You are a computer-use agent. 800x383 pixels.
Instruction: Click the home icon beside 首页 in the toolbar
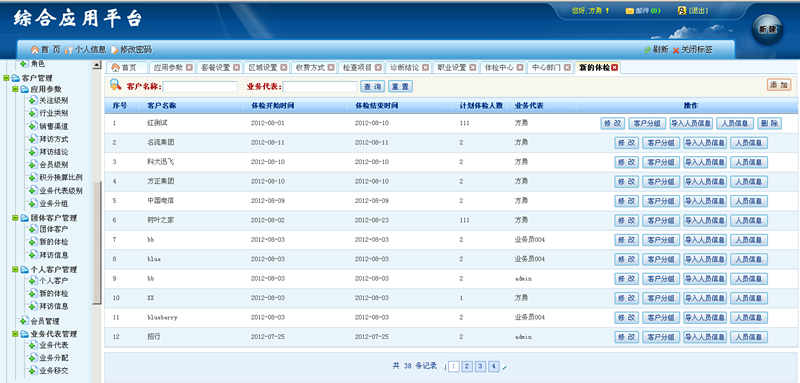point(35,49)
